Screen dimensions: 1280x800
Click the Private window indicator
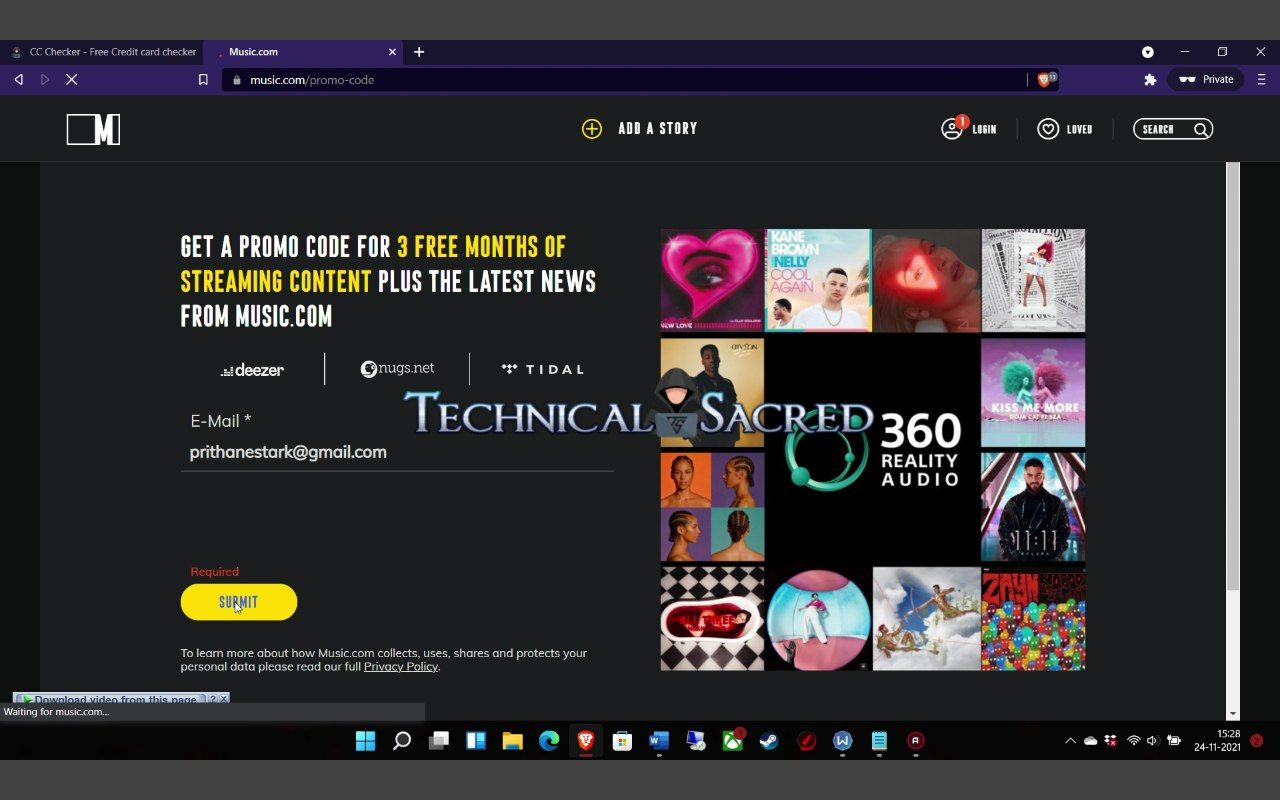coord(1206,79)
